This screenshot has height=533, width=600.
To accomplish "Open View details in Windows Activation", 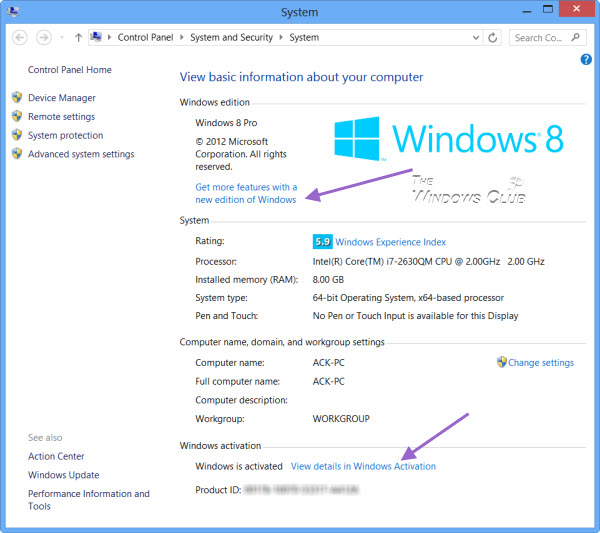I will pos(363,466).
